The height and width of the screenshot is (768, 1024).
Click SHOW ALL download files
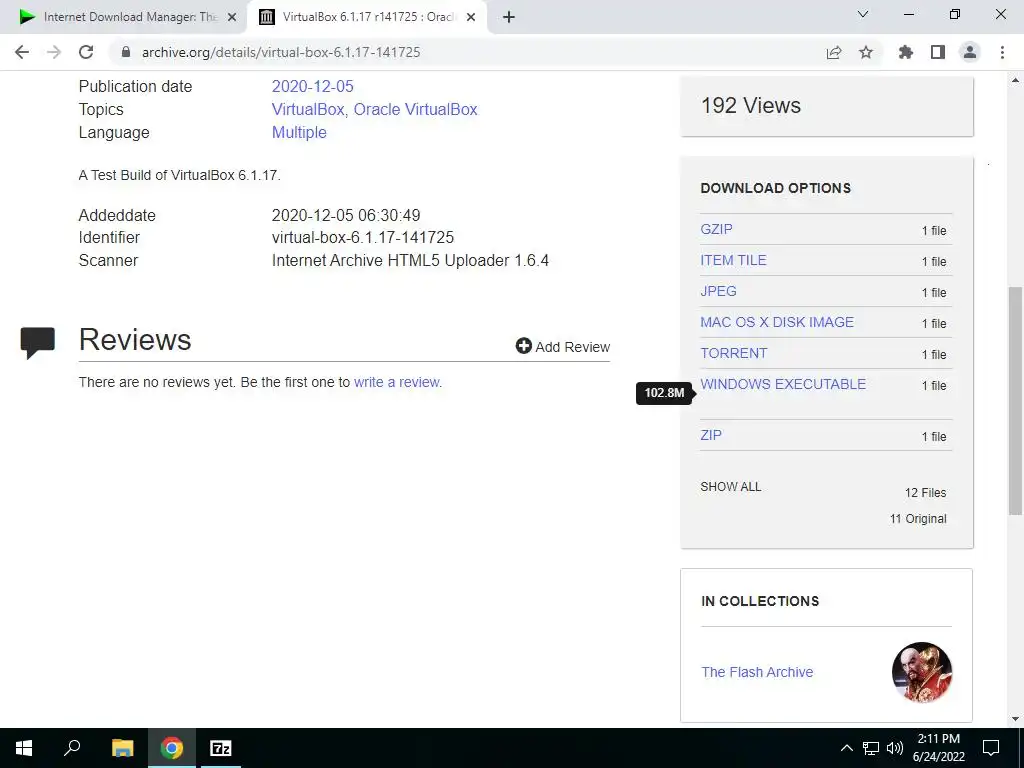[731, 487]
